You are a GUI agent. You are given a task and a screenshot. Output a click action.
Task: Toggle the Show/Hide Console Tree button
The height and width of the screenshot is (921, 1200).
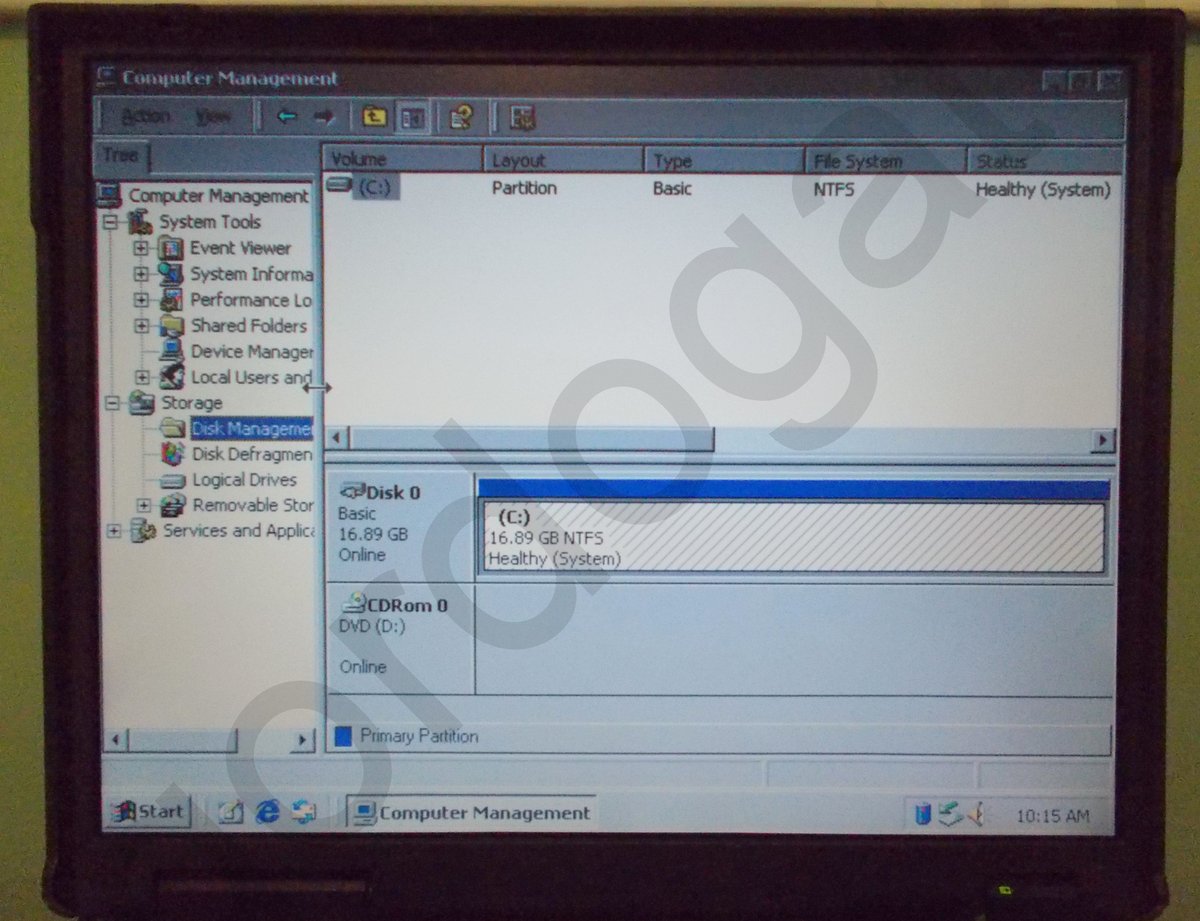[410, 118]
